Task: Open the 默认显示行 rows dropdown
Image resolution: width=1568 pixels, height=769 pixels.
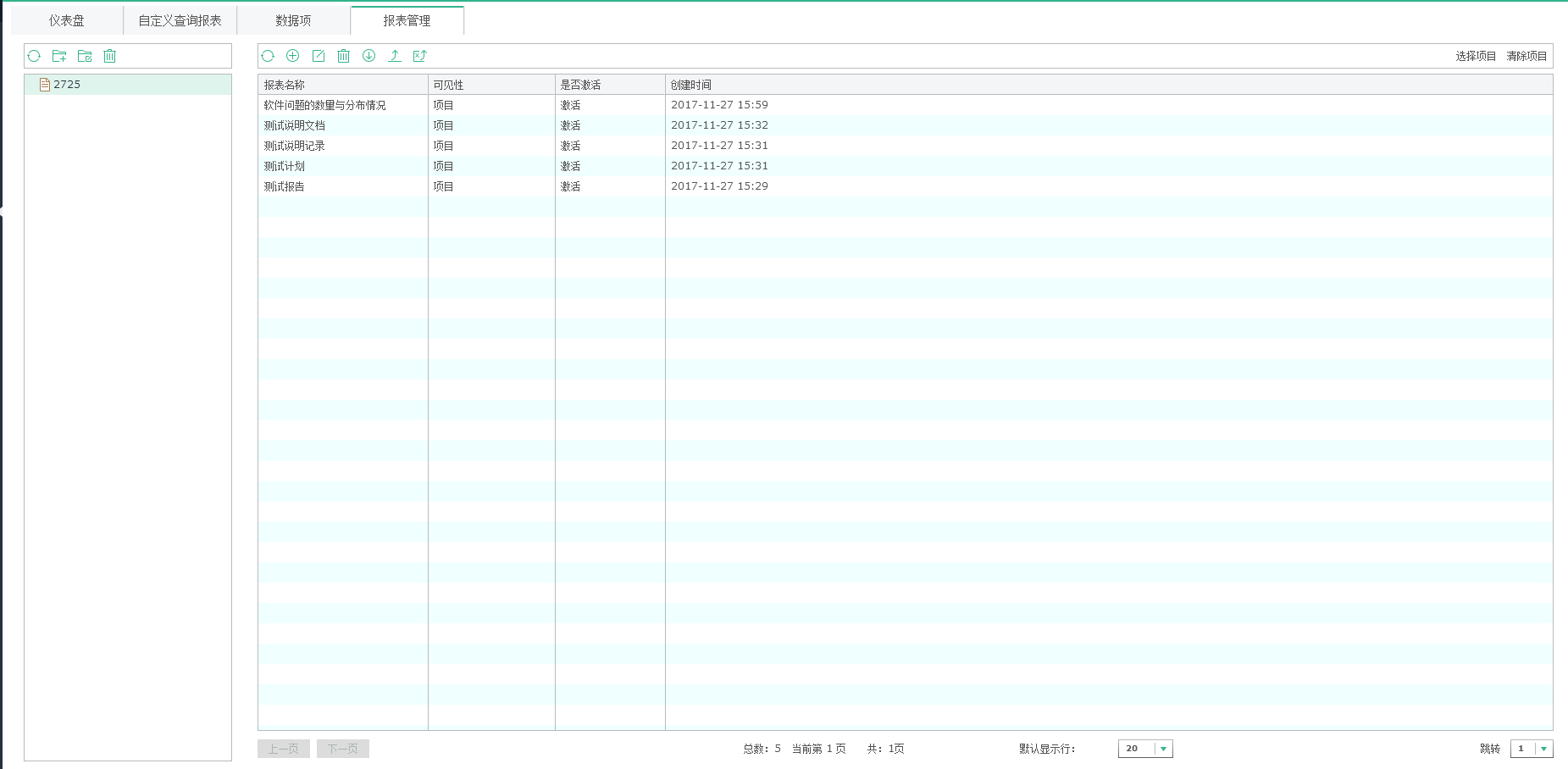Action: pyautogui.click(x=1163, y=749)
